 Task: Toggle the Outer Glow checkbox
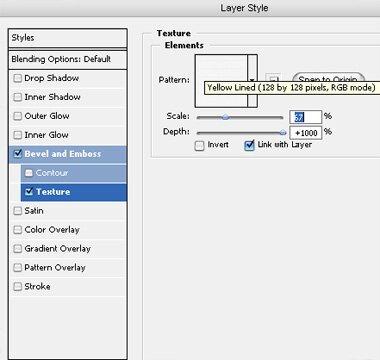coord(17,116)
